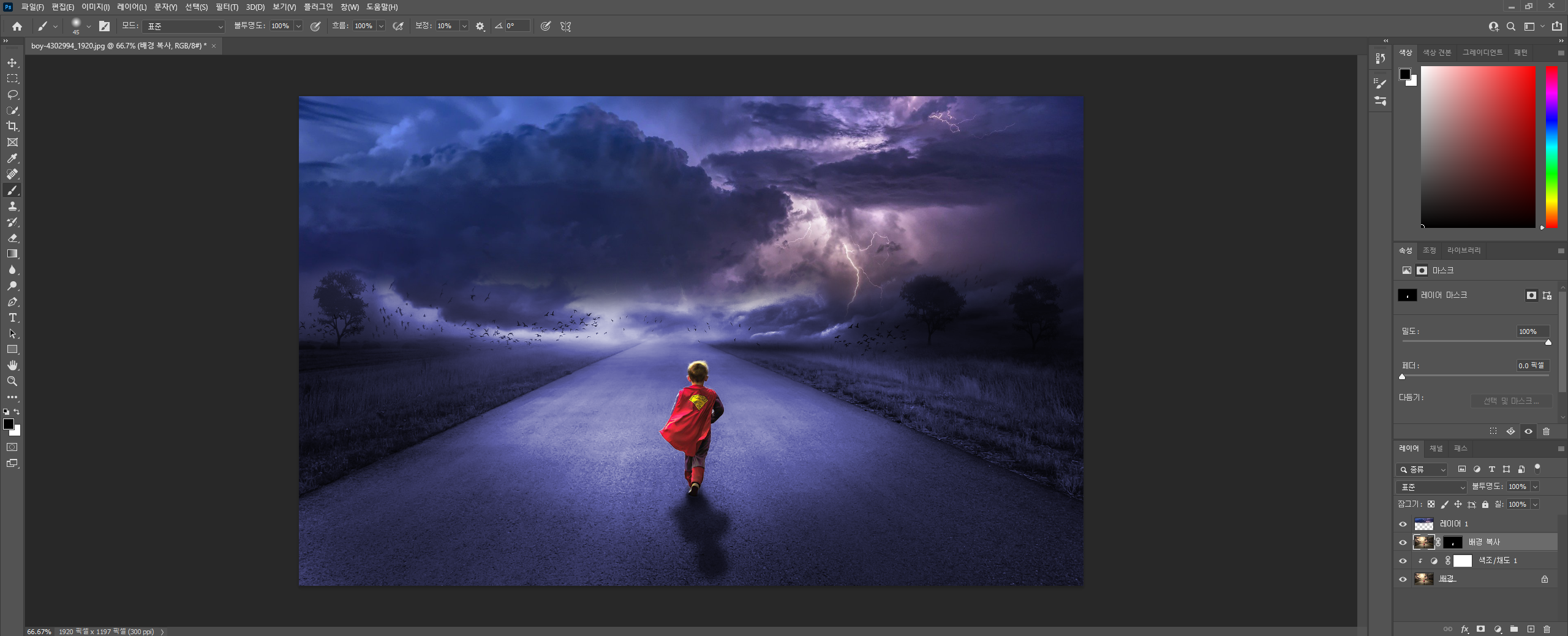The width and height of the screenshot is (1568, 636).
Task: Switch to the 채널 tab
Action: pos(1436,449)
